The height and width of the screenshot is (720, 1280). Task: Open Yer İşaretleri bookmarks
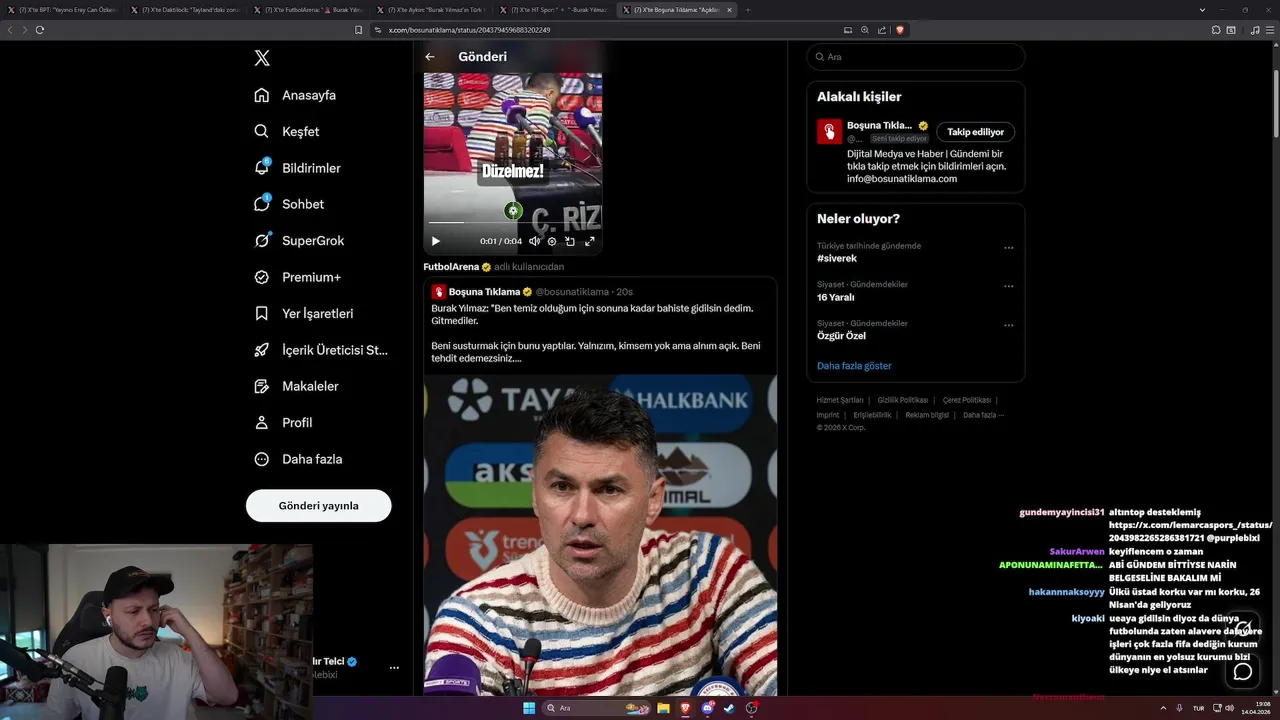tap(303, 313)
